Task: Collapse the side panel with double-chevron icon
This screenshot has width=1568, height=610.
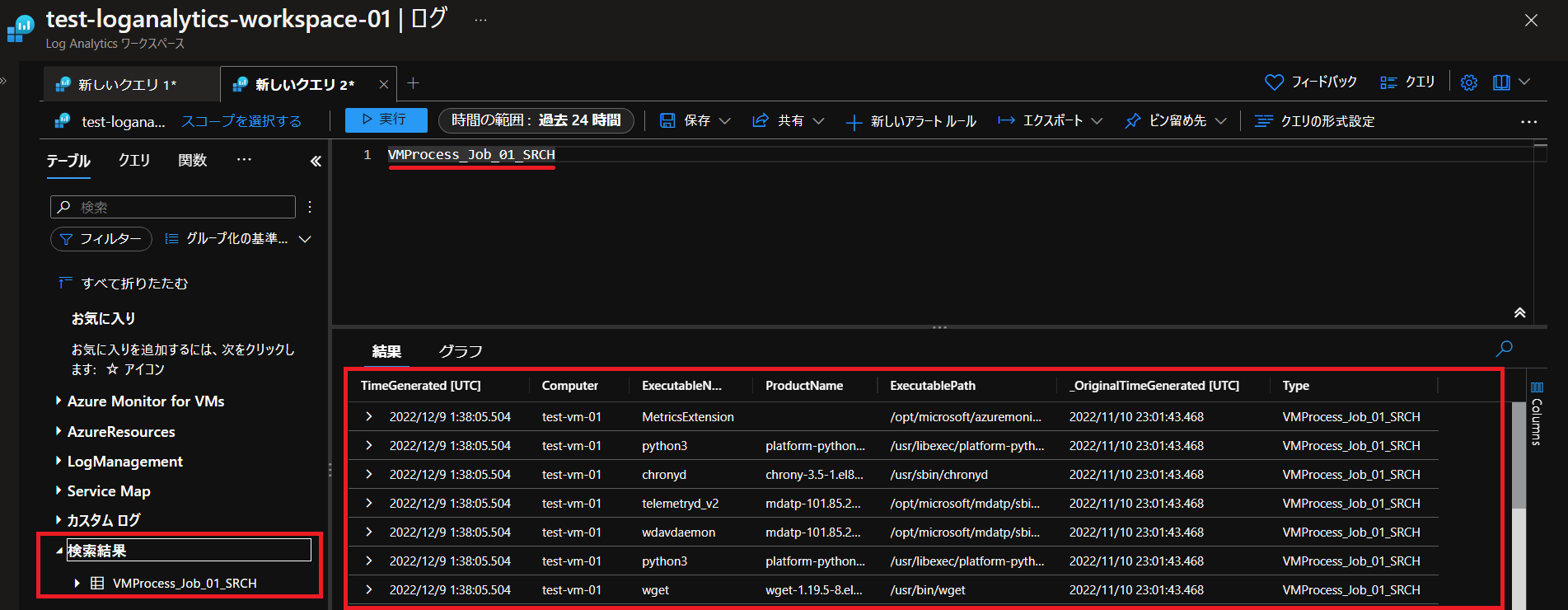Action: pos(316,162)
